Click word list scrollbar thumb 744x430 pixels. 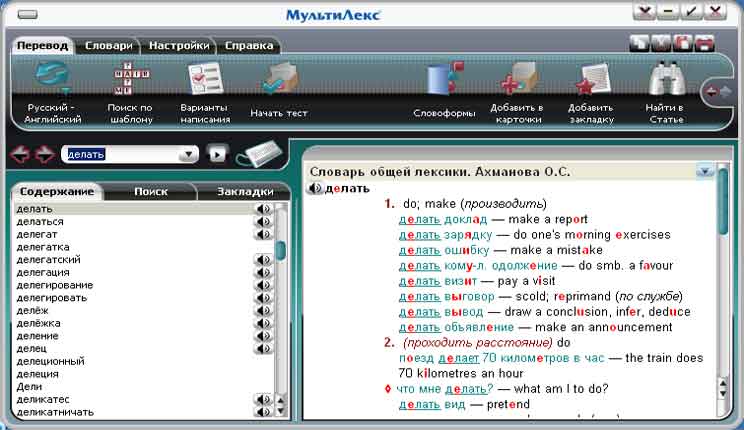click(281, 250)
